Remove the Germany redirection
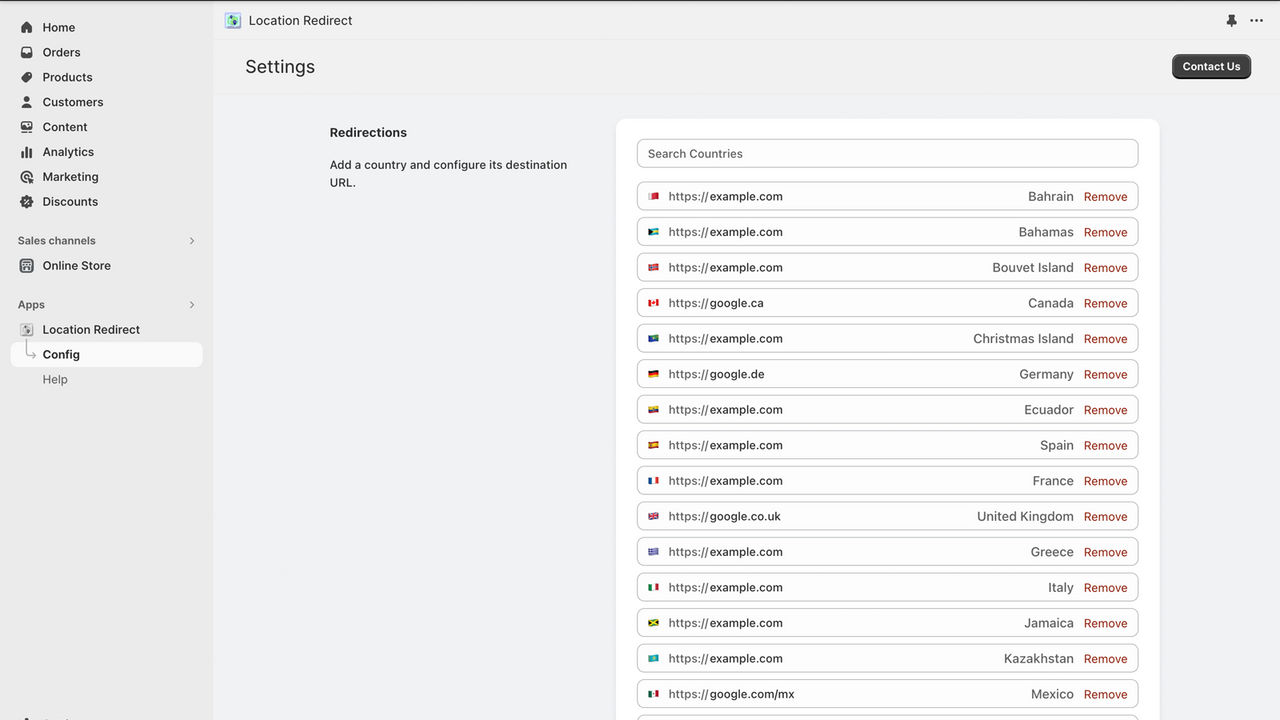This screenshot has width=1280, height=720. (x=1105, y=374)
